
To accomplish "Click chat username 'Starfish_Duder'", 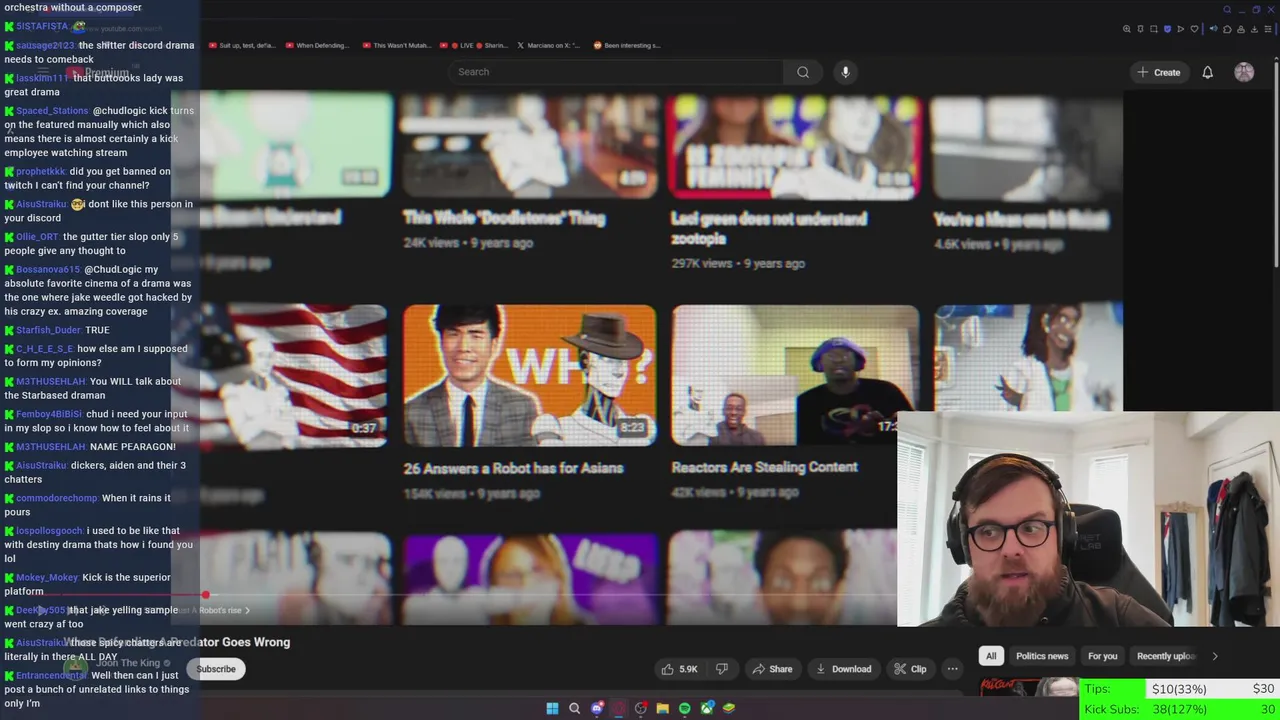I will tap(49, 330).
